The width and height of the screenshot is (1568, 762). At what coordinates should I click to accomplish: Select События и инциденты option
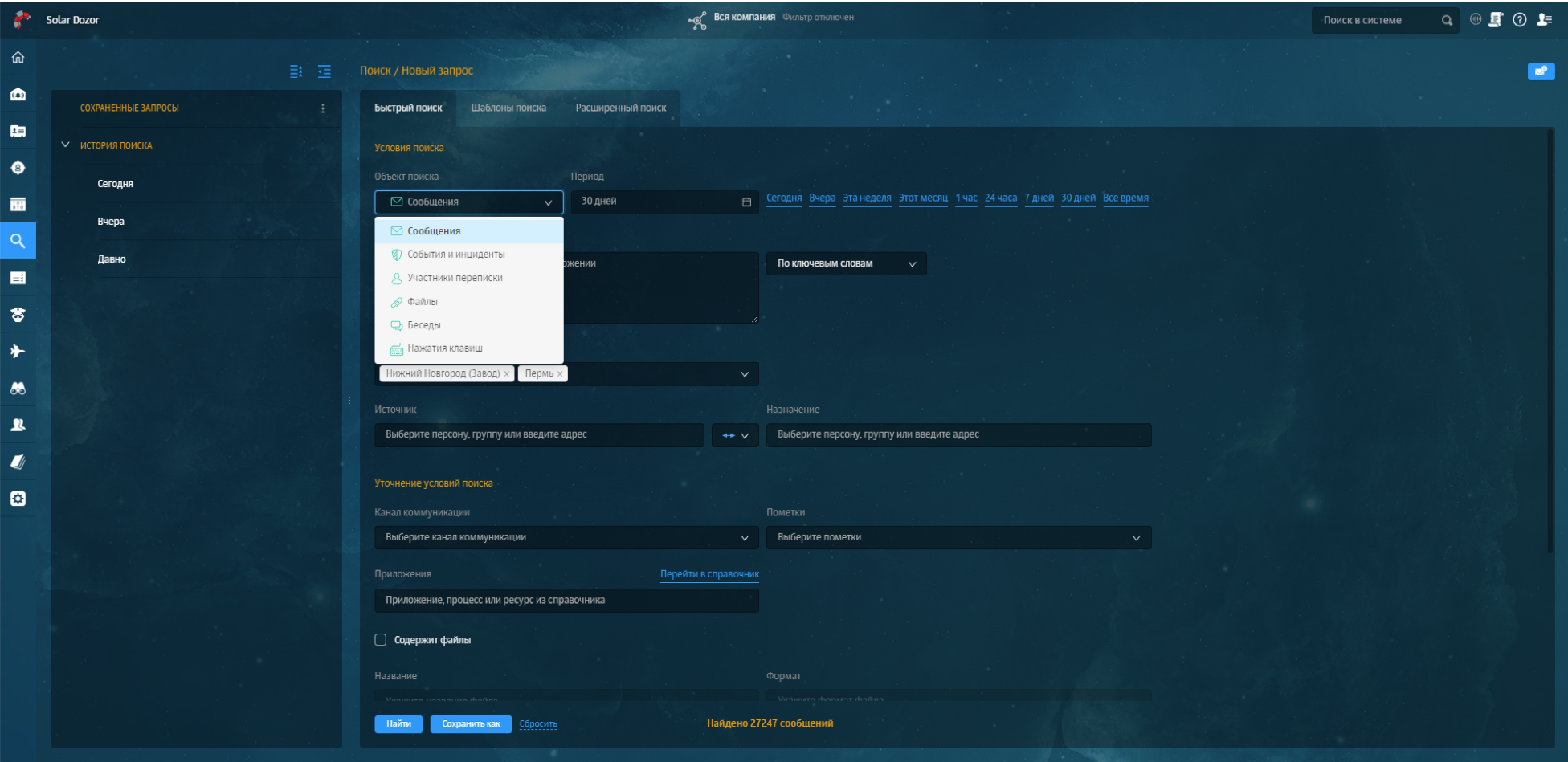[469, 255]
